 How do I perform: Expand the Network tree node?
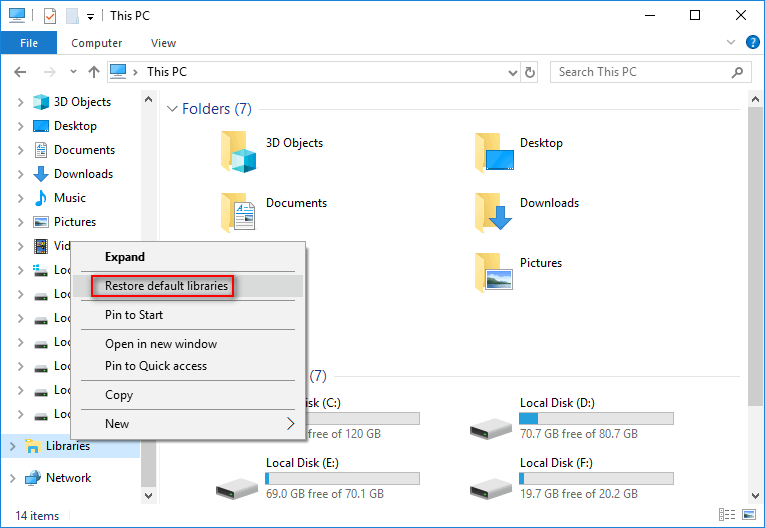point(12,478)
